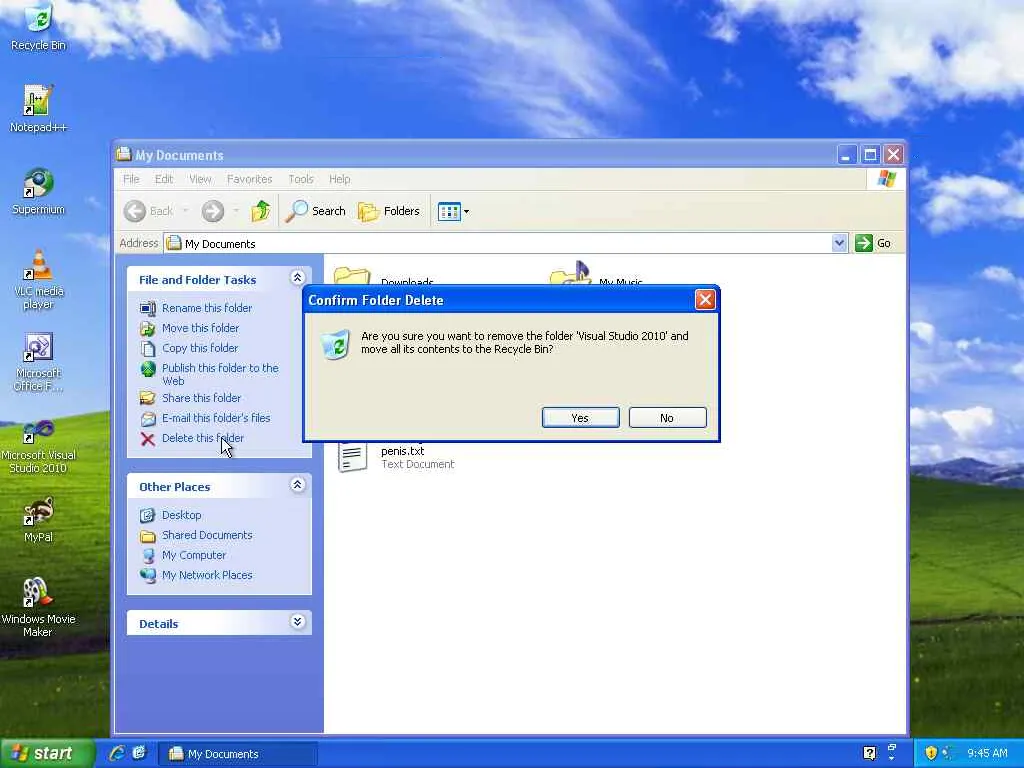This screenshot has height=768, width=1024.
Task: Launch Notepad++ from the desktop
Action: (38, 108)
